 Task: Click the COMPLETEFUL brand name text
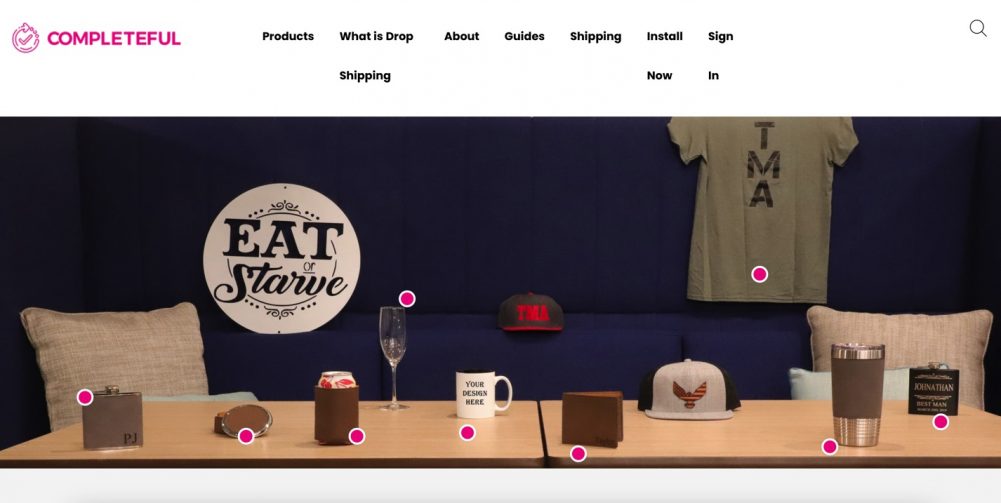pyautogui.click(x=114, y=38)
